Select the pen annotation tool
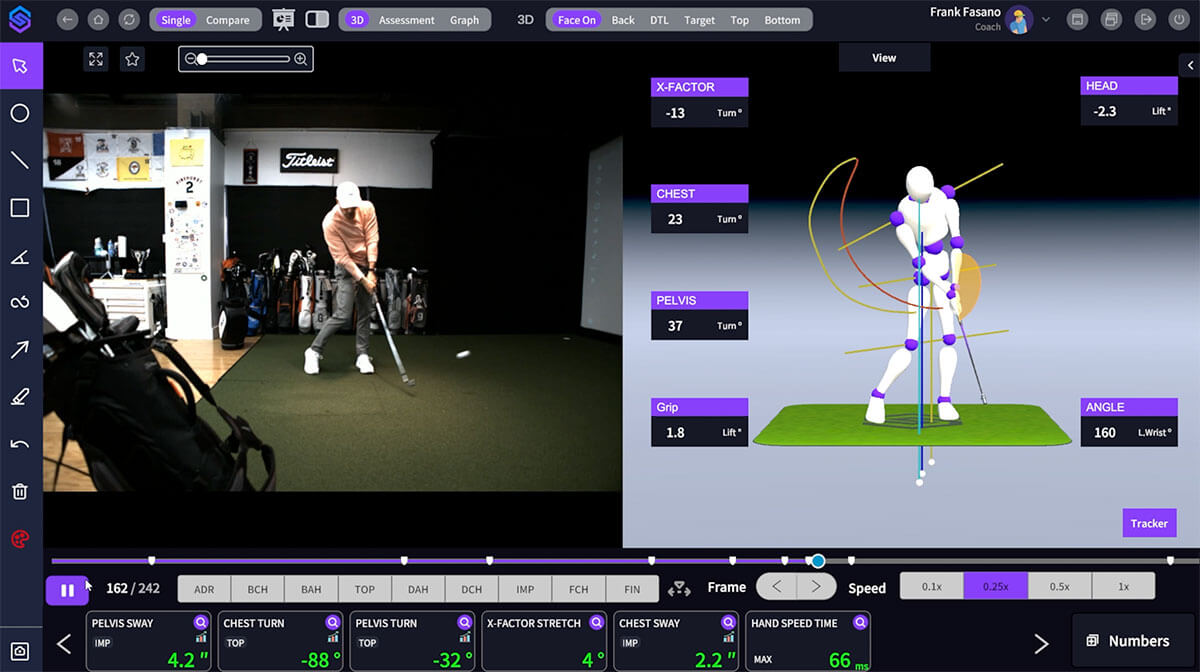Image resolution: width=1200 pixels, height=672 pixels. pos(20,396)
